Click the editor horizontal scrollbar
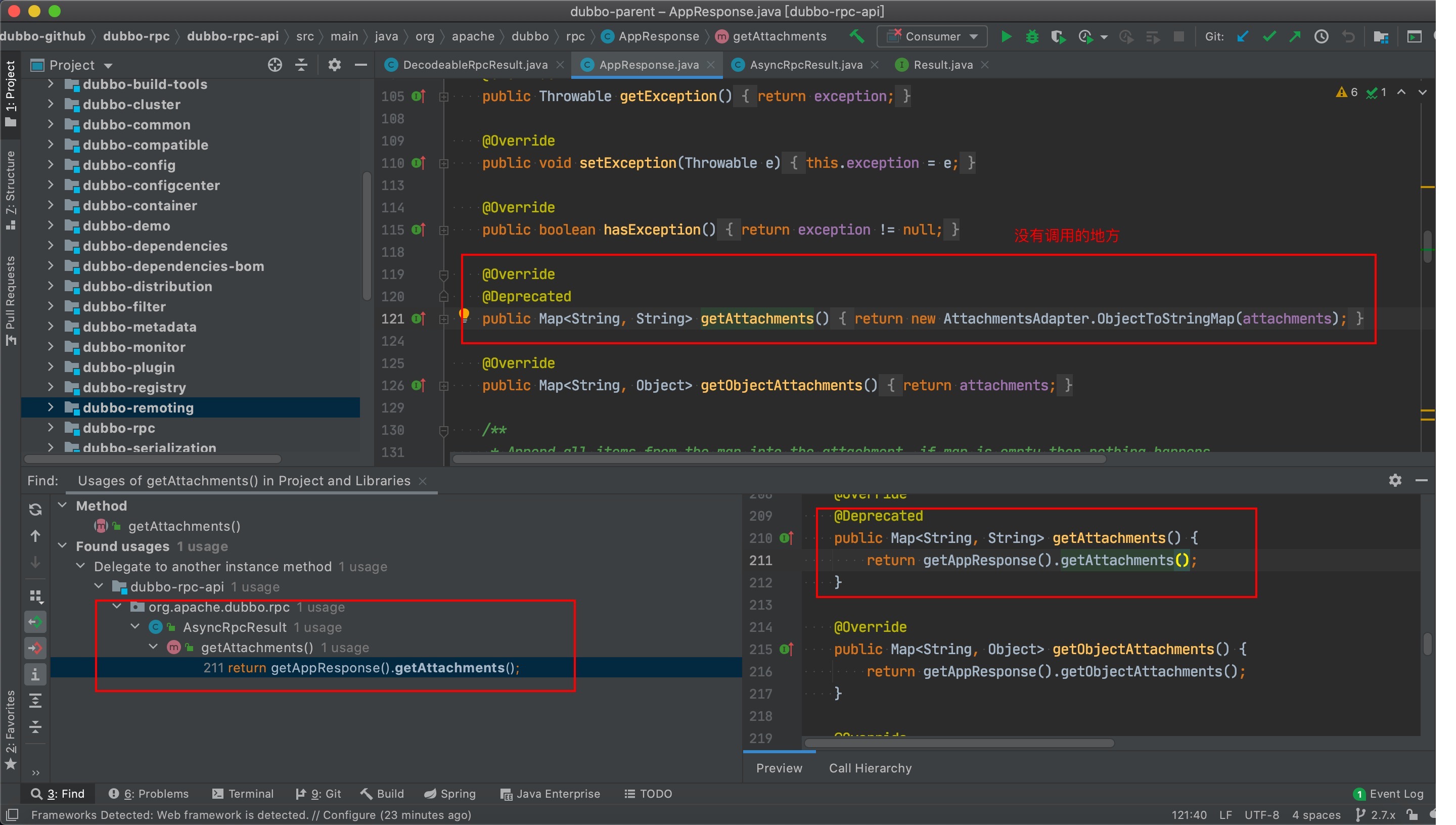The width and height of the screenshot is (1456, 825). click(x=779, y=459)
